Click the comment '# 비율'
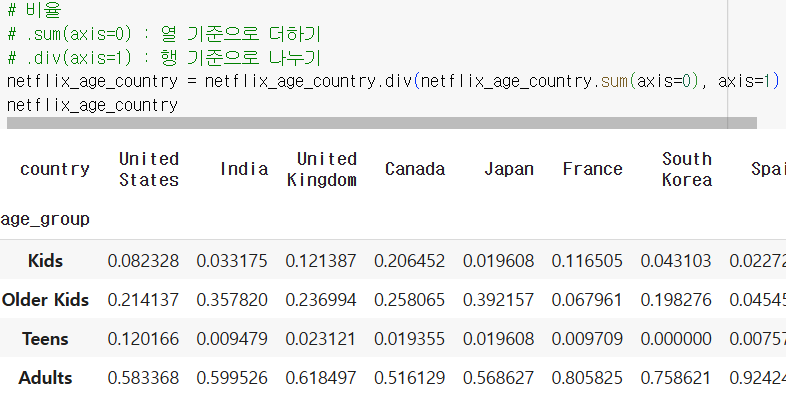 [35, 10]
